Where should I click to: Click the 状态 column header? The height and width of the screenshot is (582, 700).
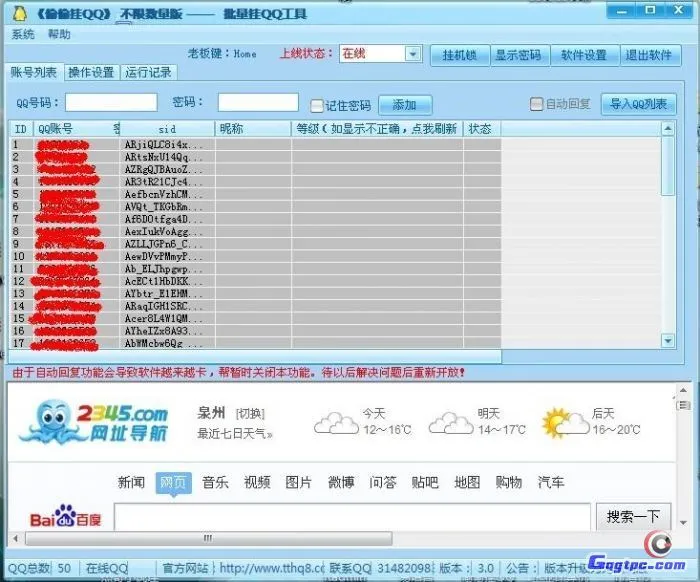482,129
